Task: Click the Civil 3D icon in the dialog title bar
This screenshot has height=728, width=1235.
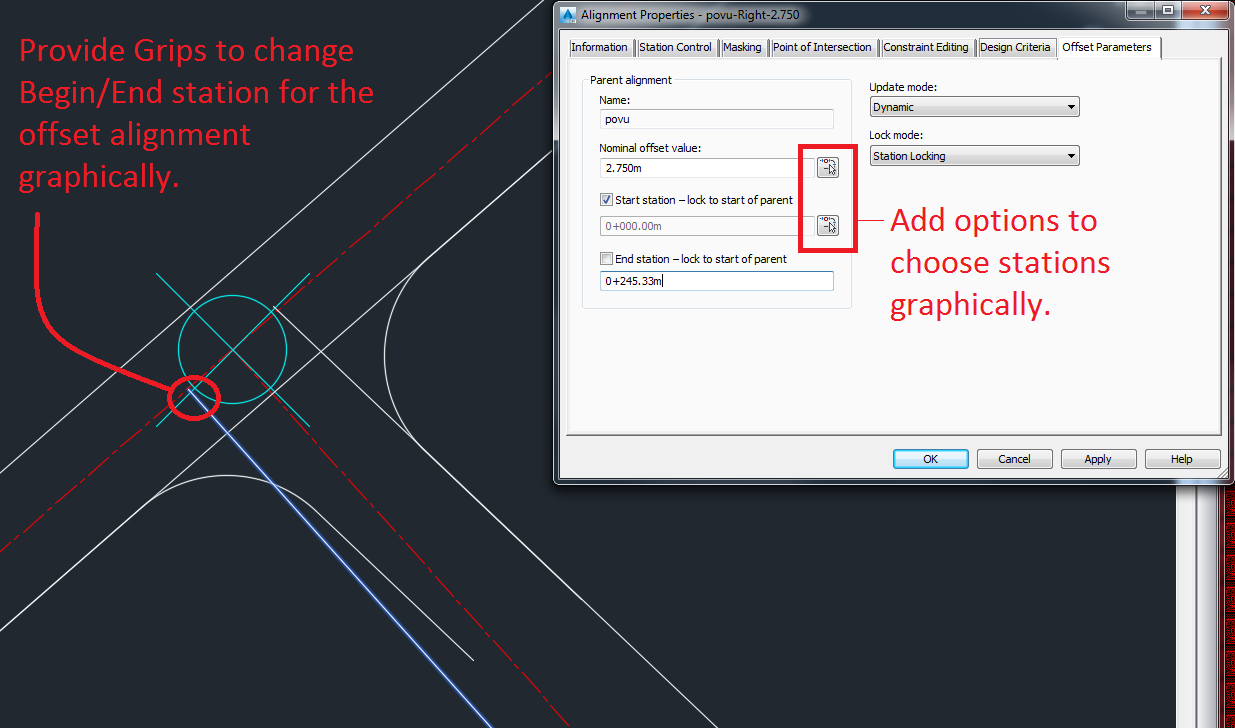Action: (567, 14)
